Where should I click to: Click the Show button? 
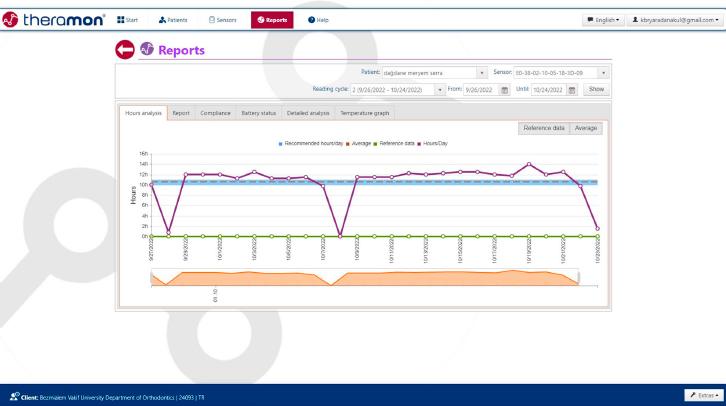click(596, 89)
